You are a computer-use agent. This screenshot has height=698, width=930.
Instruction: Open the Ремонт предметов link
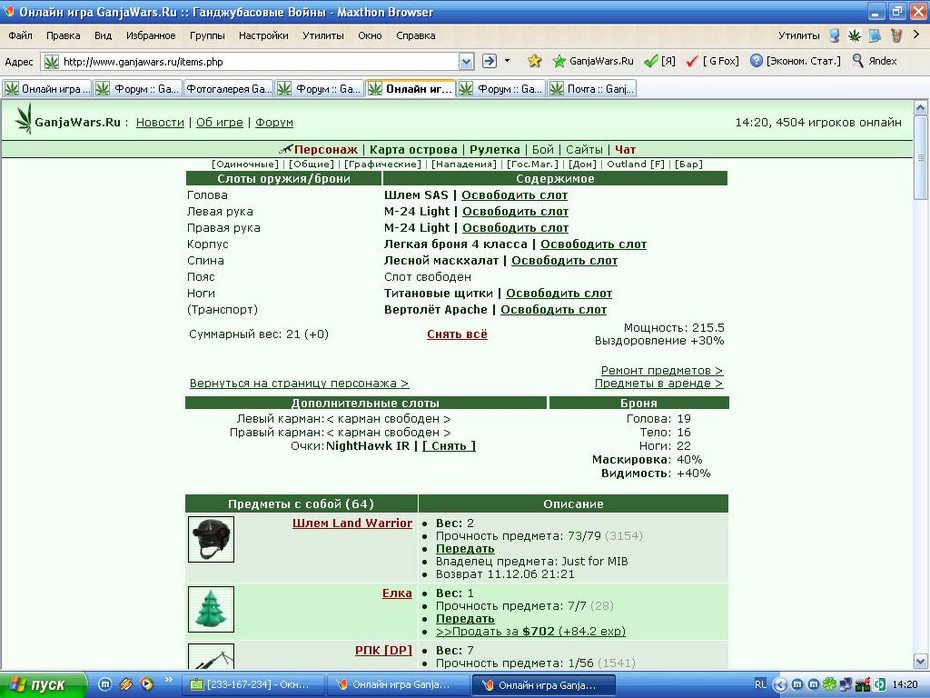pyautogui.click(x=662, y=371)
